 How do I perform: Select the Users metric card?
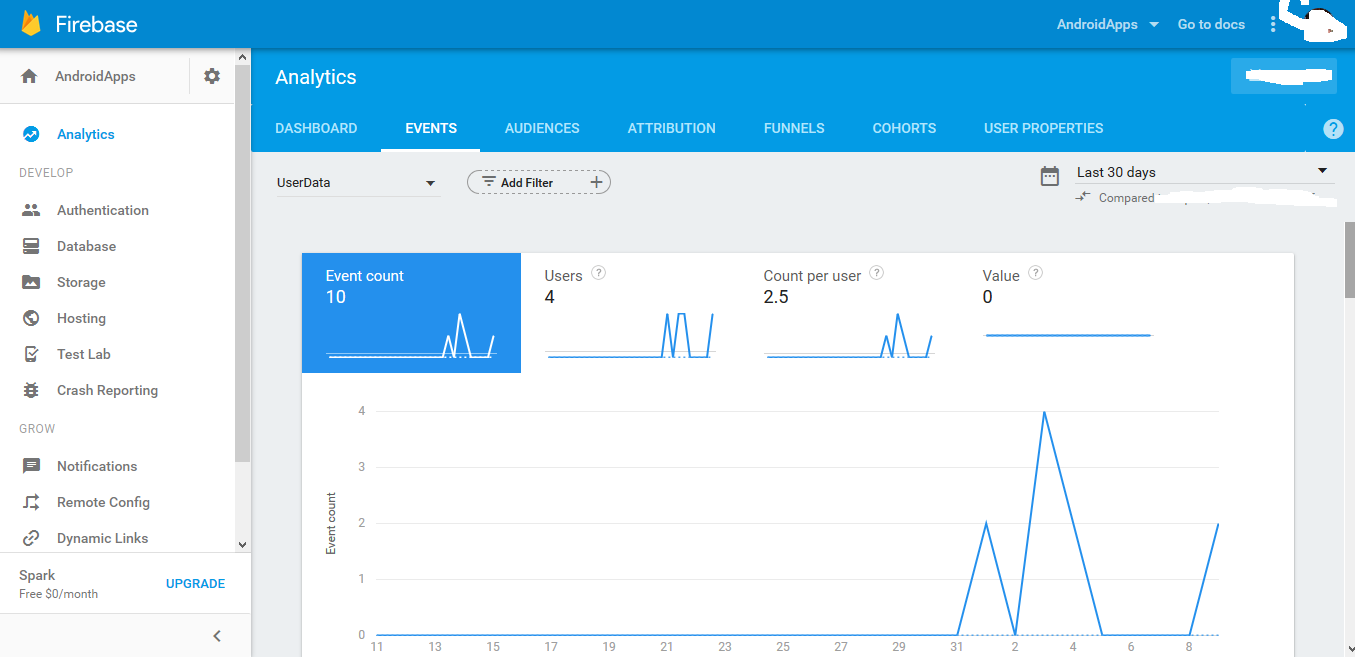click(630, 313)
